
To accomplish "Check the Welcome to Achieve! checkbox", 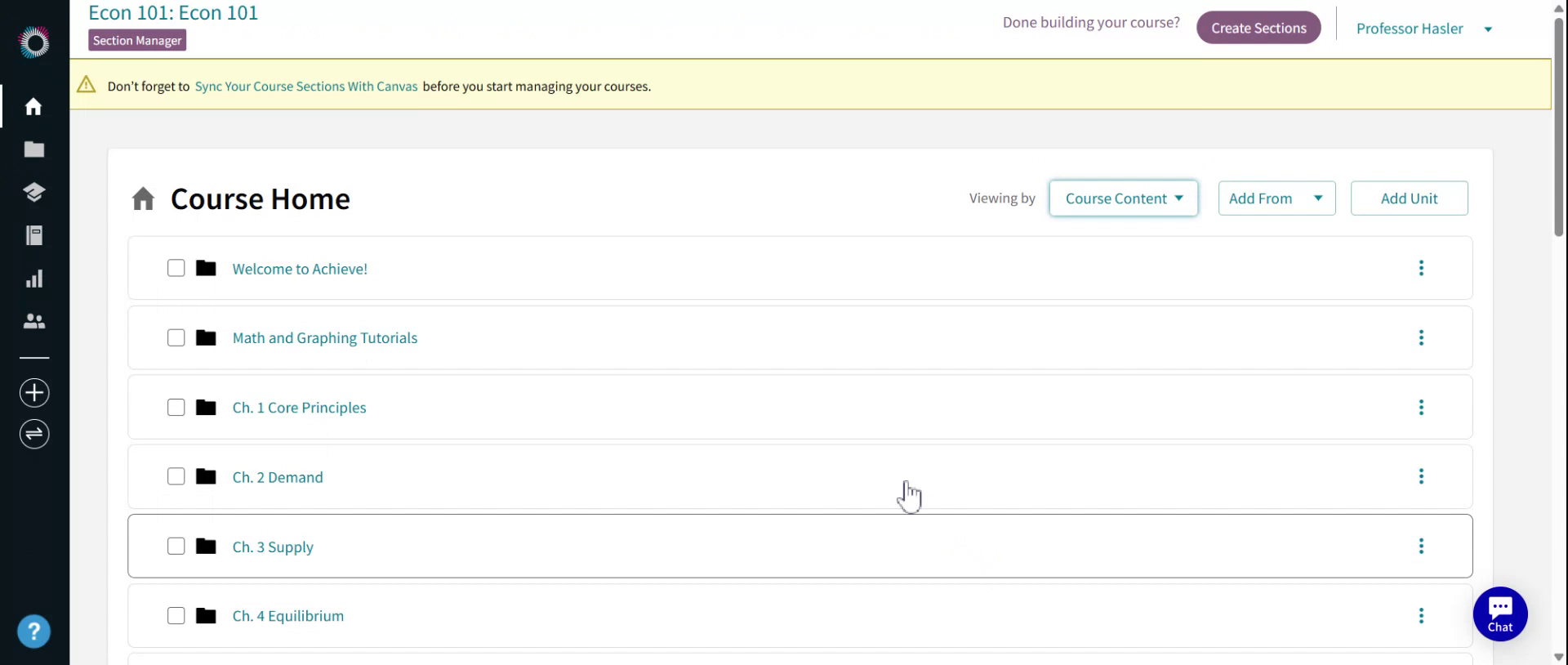I will pyautogui.click(x=176, y=268).
